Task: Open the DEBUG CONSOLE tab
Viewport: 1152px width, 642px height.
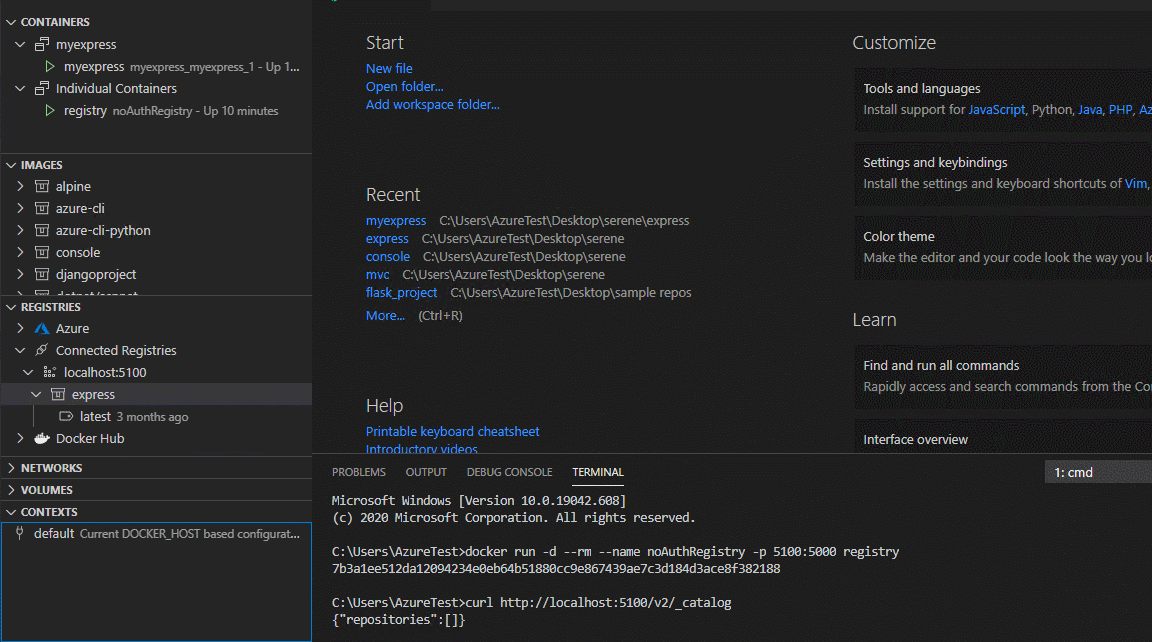Action: (509, 472)
